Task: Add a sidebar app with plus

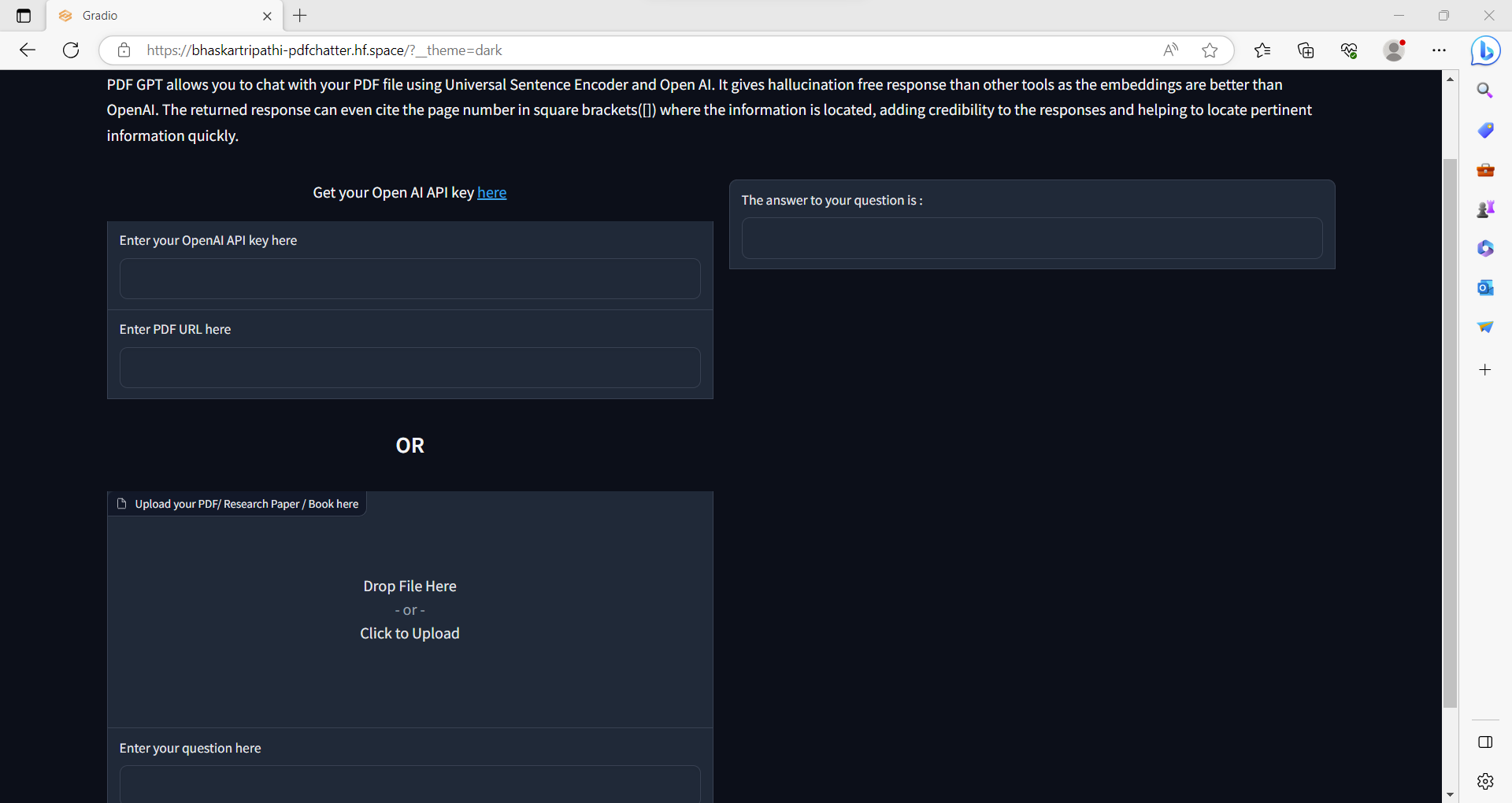Action: (x=1485, y=369)
